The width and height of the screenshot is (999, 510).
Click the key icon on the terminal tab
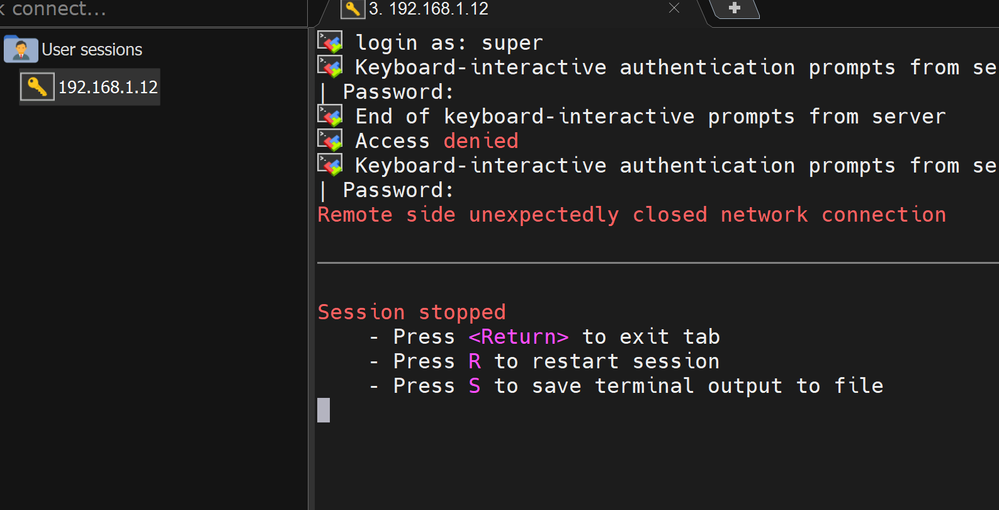pos(352,9)
